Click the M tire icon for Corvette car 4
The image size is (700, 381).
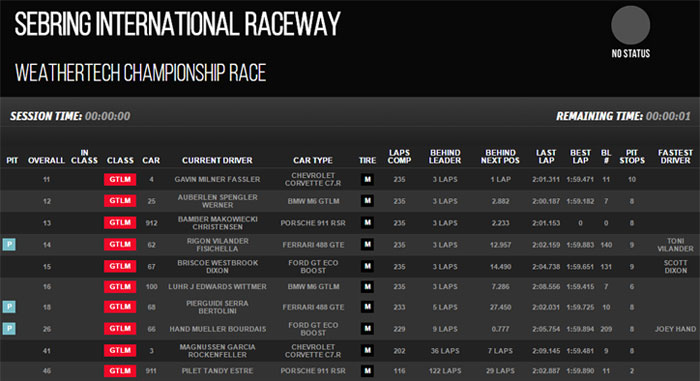click(x=367, y=180)
